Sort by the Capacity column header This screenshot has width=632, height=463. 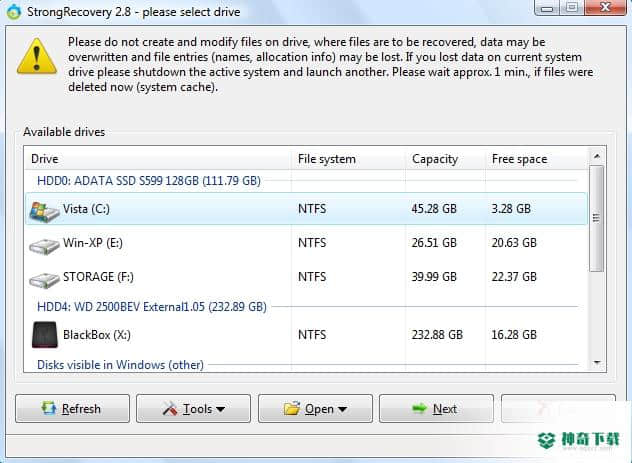[x=445, y=159]
